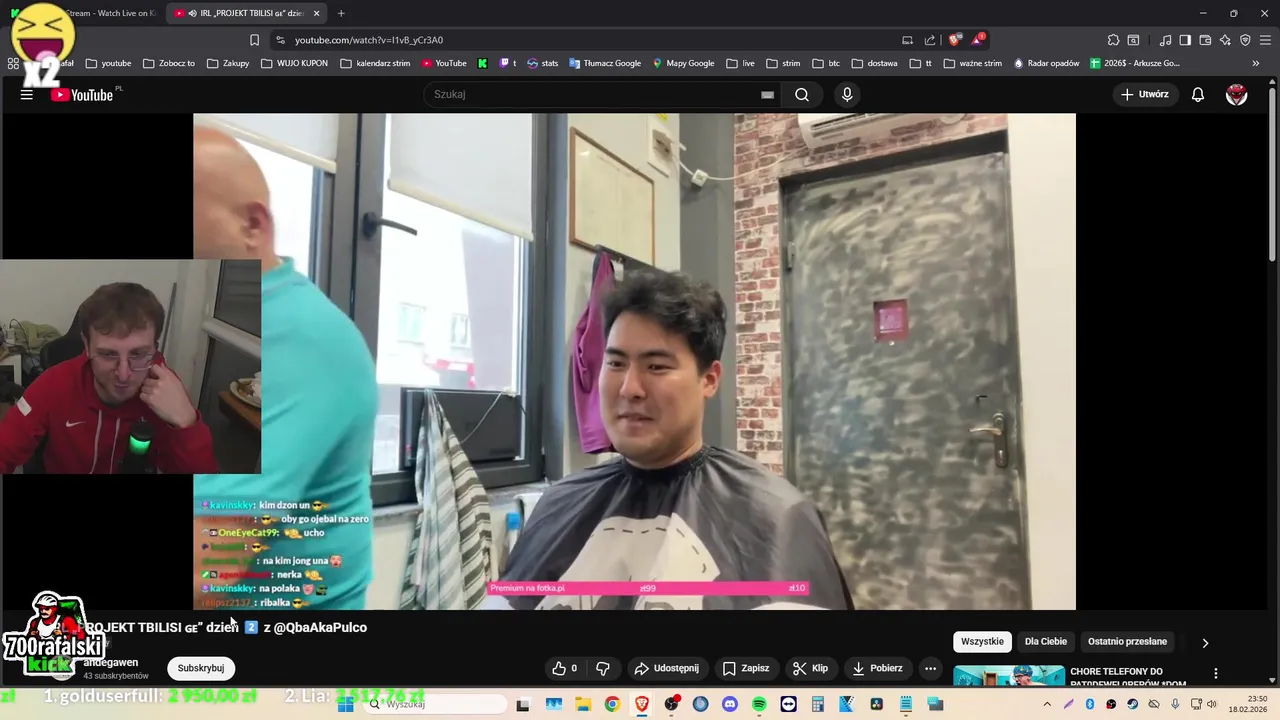Viewport: 1280px width, 720px height.
Task: Open the YouTube account avatar menu
Action: (1237, 94)
